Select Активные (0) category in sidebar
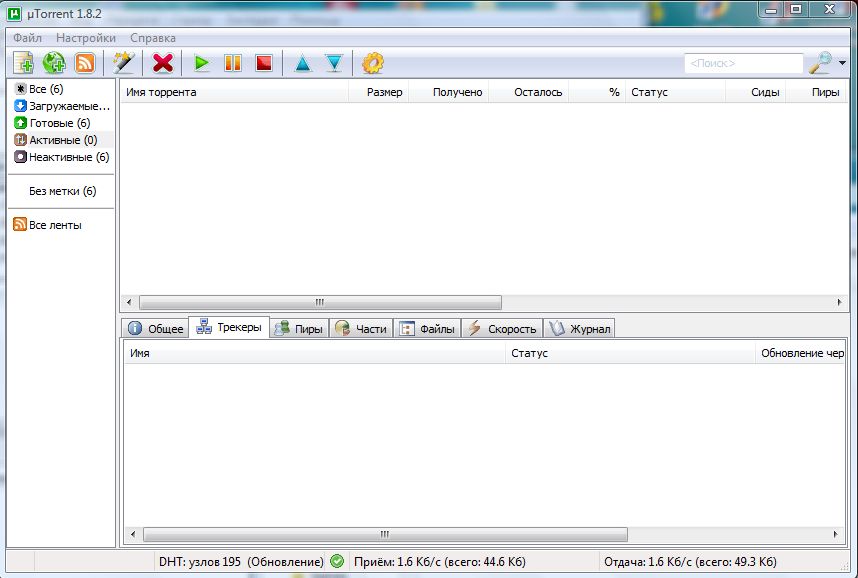The image size is (858, 578). 56,140
